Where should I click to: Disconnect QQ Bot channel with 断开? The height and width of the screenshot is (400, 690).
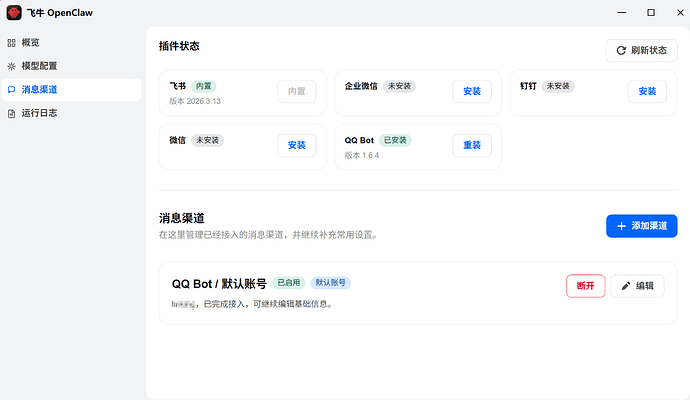(x=586, y=286)
